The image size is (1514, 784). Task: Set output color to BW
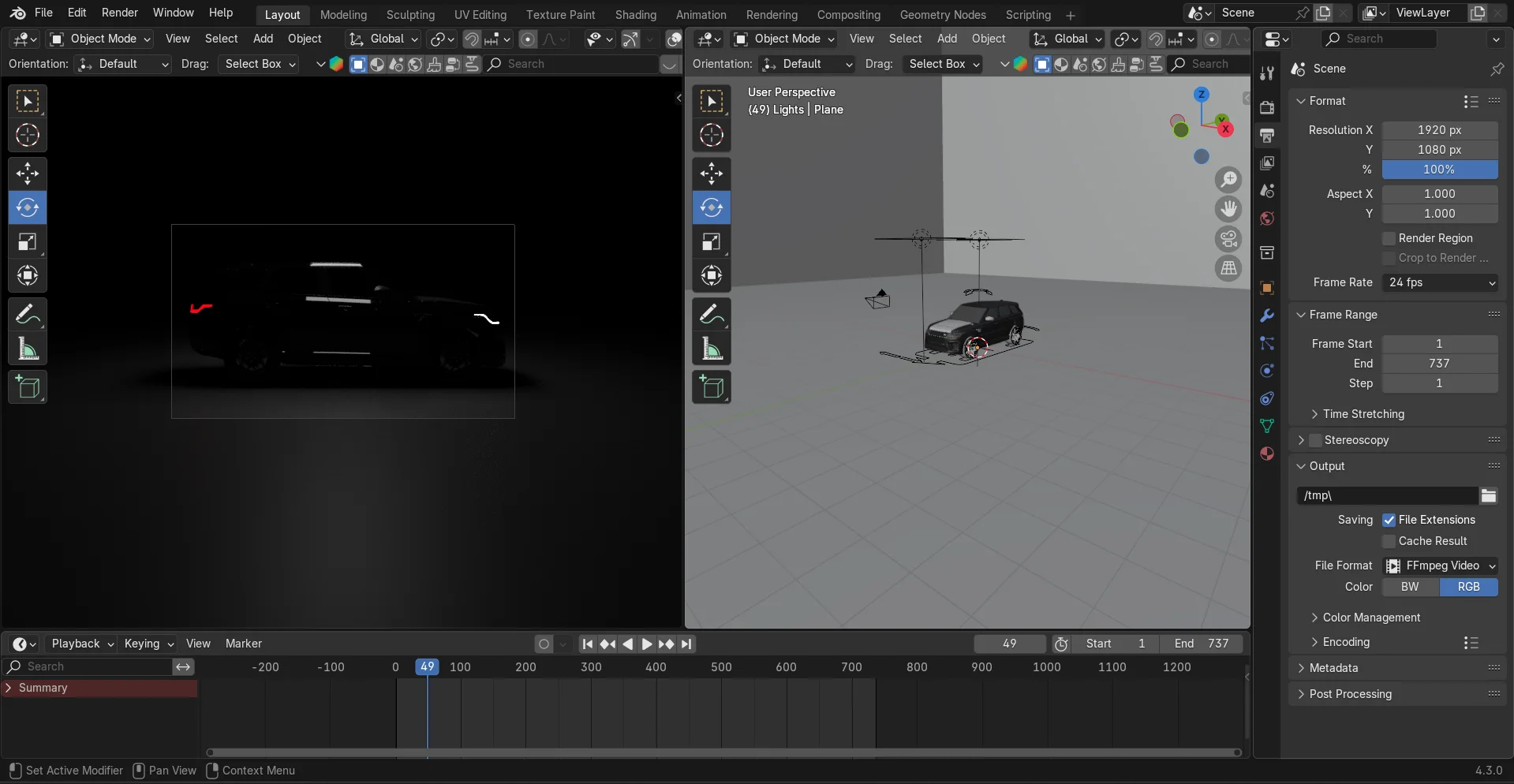click(1411, 587)
